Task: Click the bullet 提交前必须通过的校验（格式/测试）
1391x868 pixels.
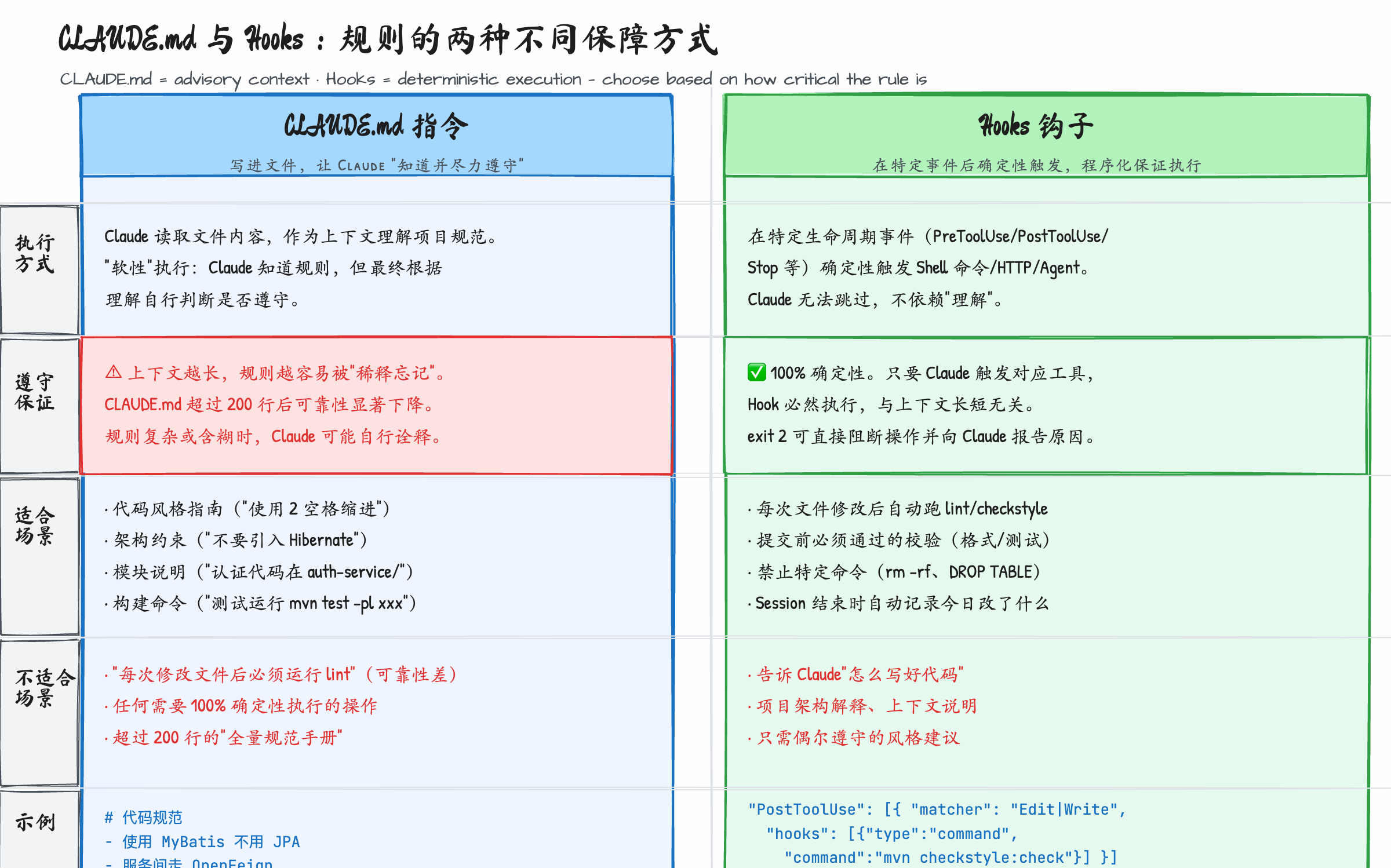Action: coord(898,540)
